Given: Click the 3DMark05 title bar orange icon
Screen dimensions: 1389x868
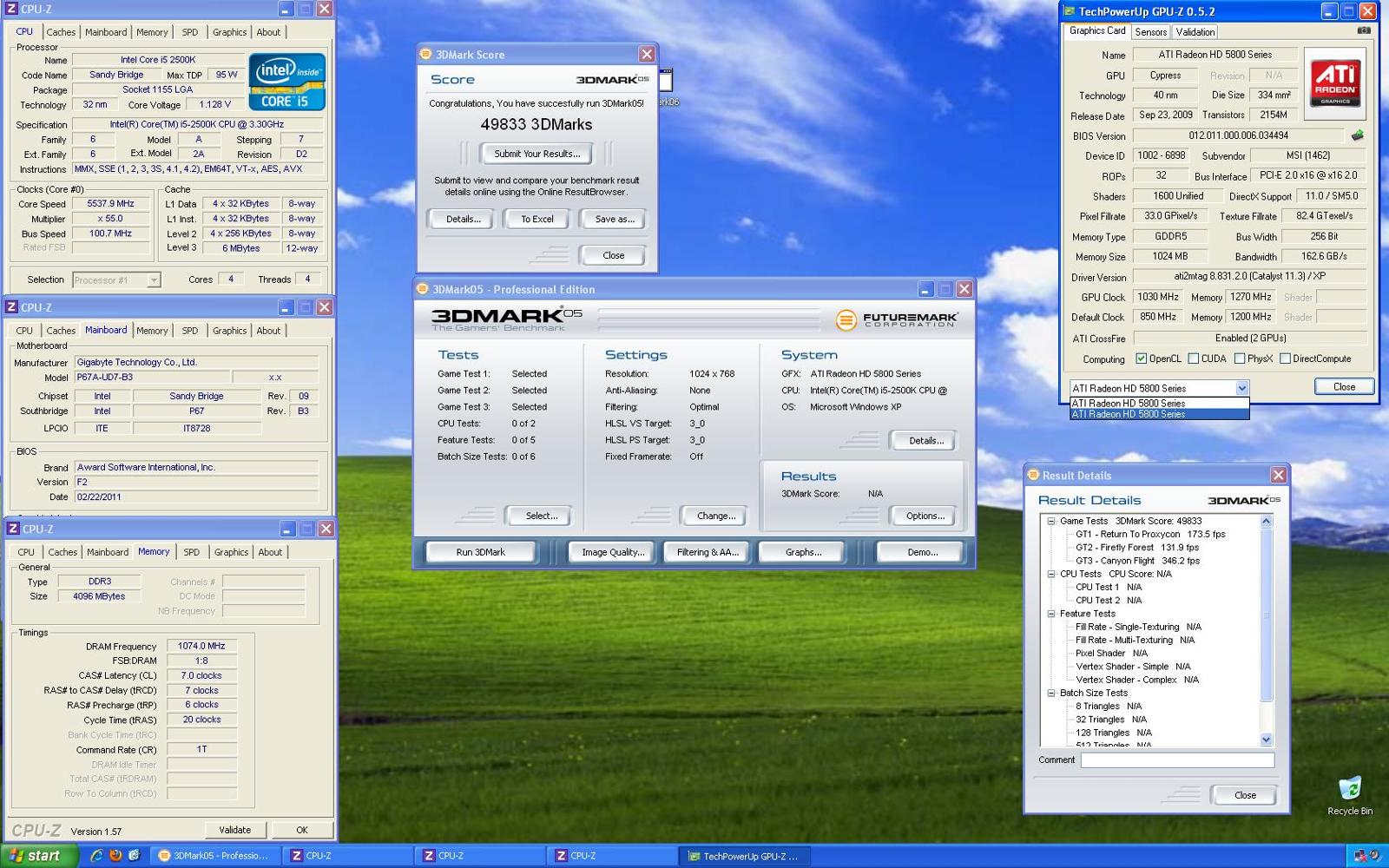Looking at the screenshot, I should pyautogui.click(x=423, y=289).
